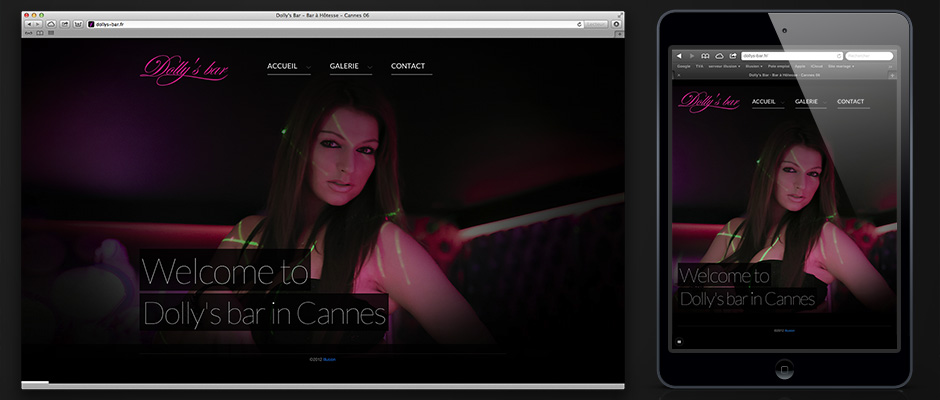Tap back arrow in iPad Safari

point(679,56)
